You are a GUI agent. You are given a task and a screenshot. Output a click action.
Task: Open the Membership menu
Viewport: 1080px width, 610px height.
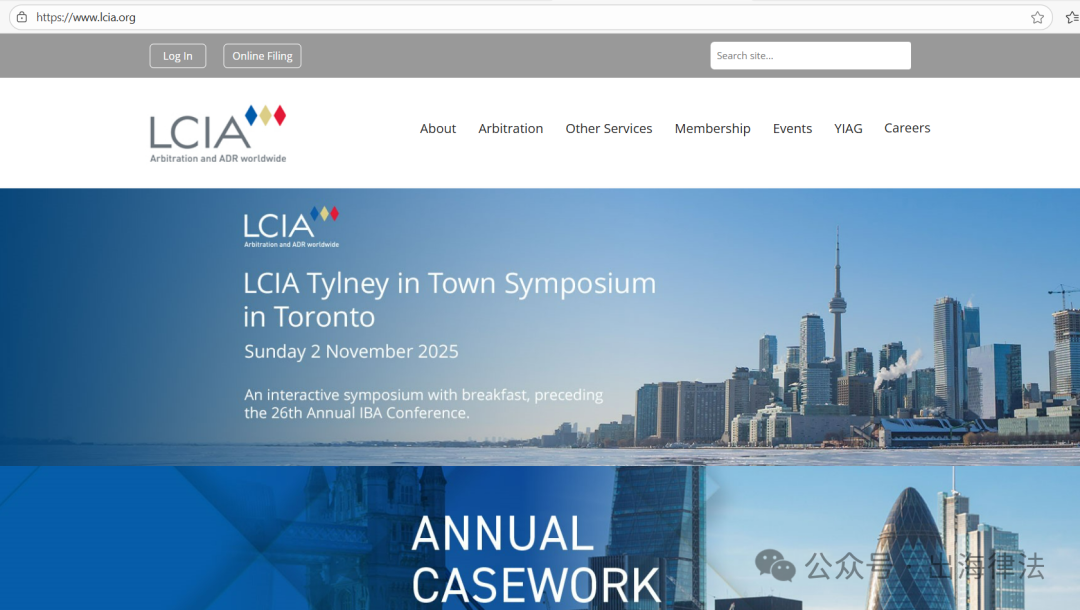pyautogui.click(x=713, y=129)
